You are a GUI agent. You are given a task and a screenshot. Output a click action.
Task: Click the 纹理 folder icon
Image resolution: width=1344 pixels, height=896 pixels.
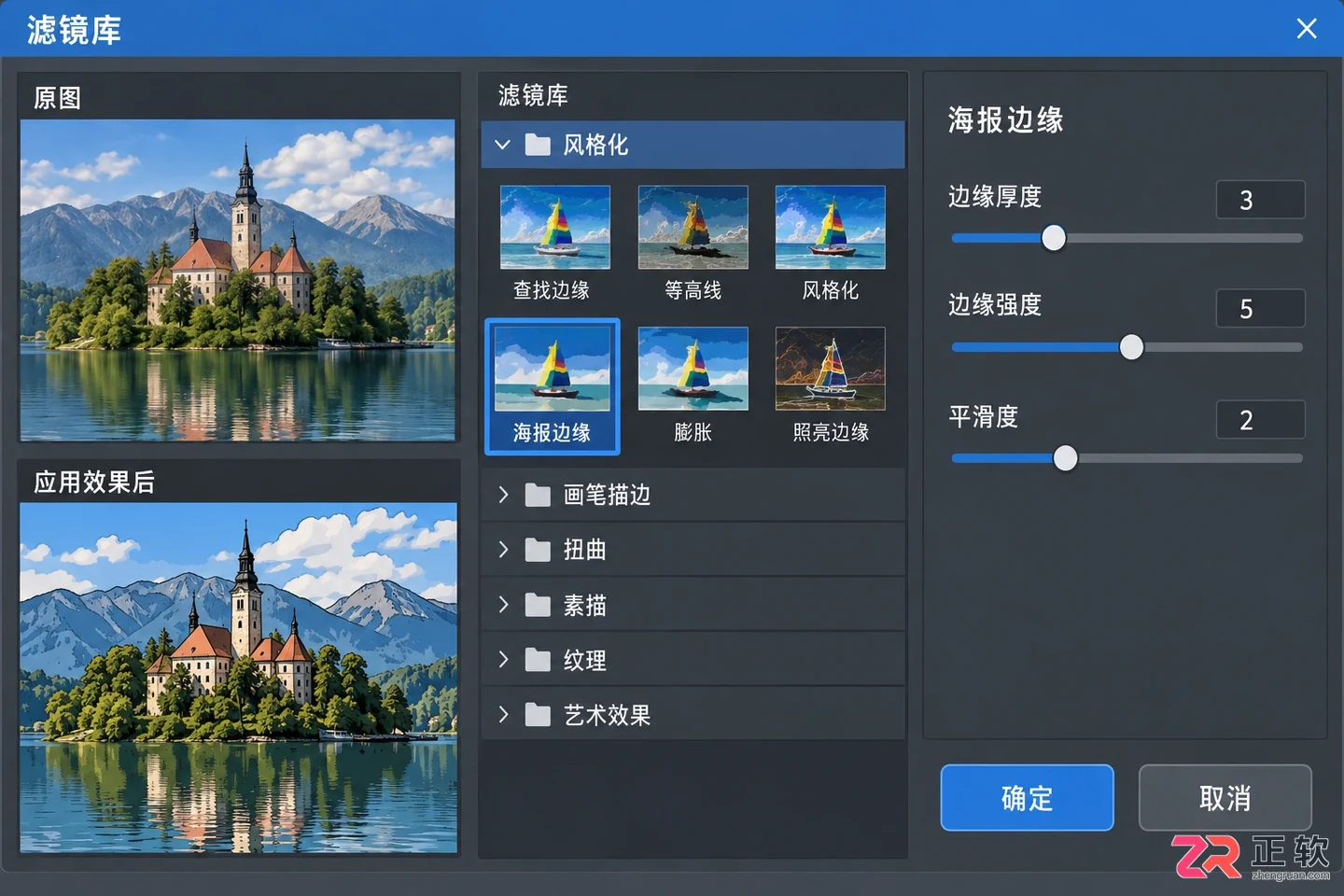click(538, 660)
